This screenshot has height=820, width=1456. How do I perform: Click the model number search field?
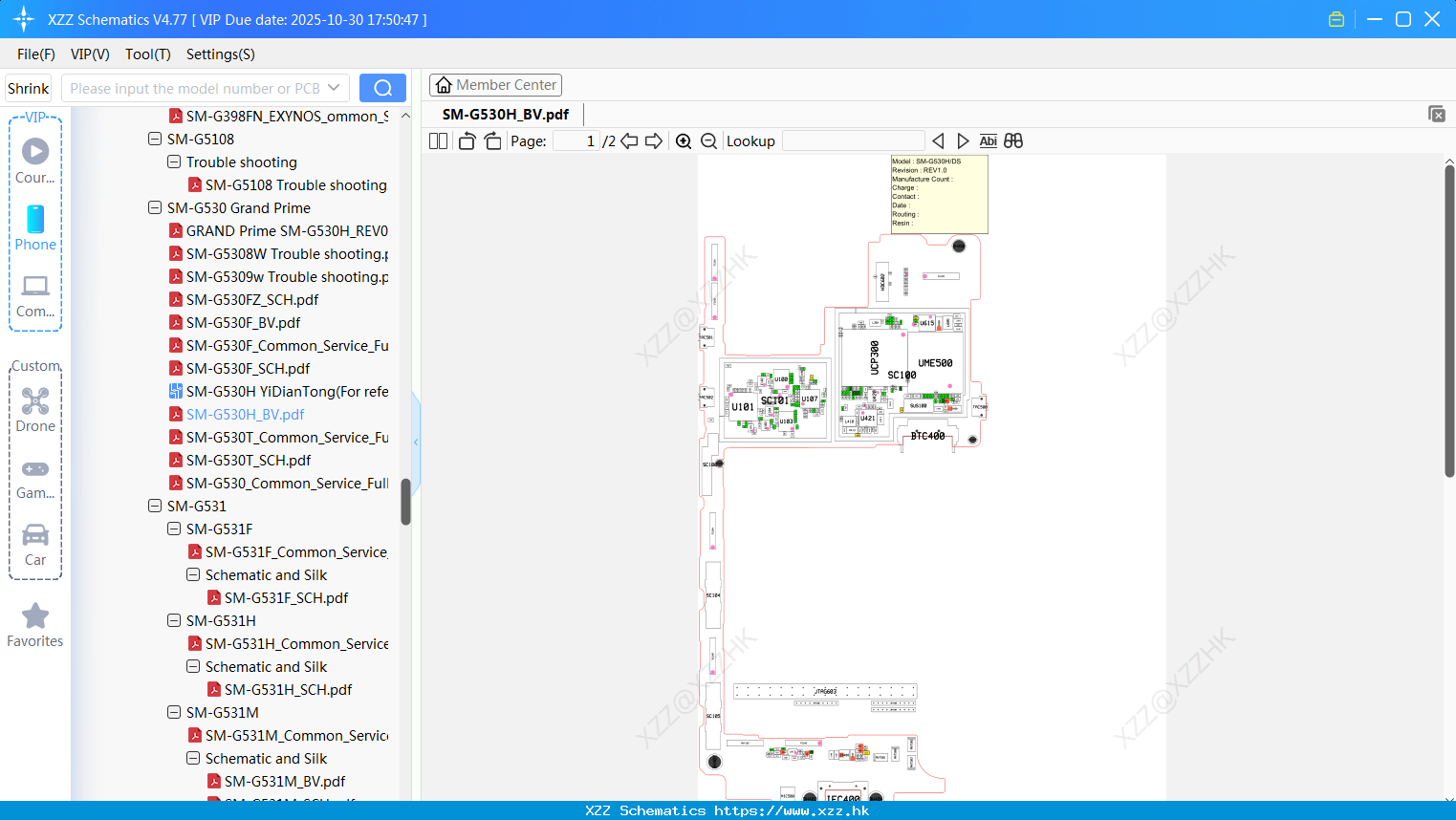point(194,88)
